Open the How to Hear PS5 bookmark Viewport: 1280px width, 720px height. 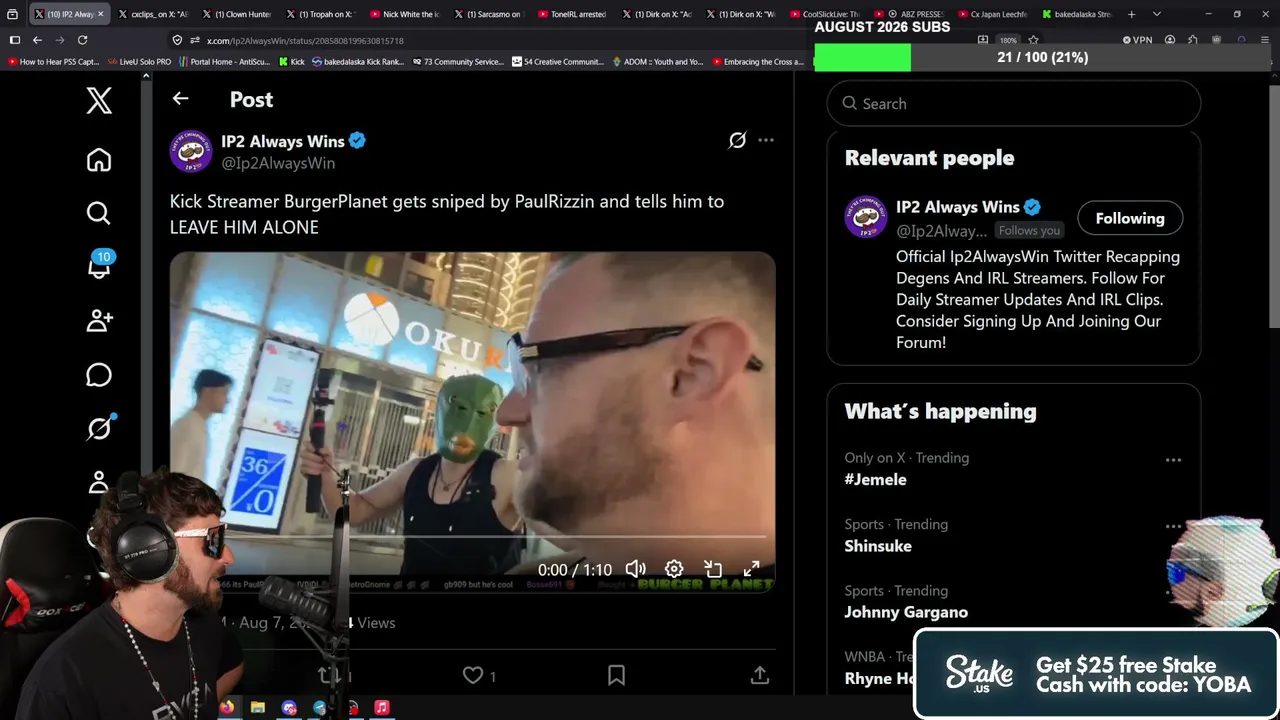(x=54, y=62)
